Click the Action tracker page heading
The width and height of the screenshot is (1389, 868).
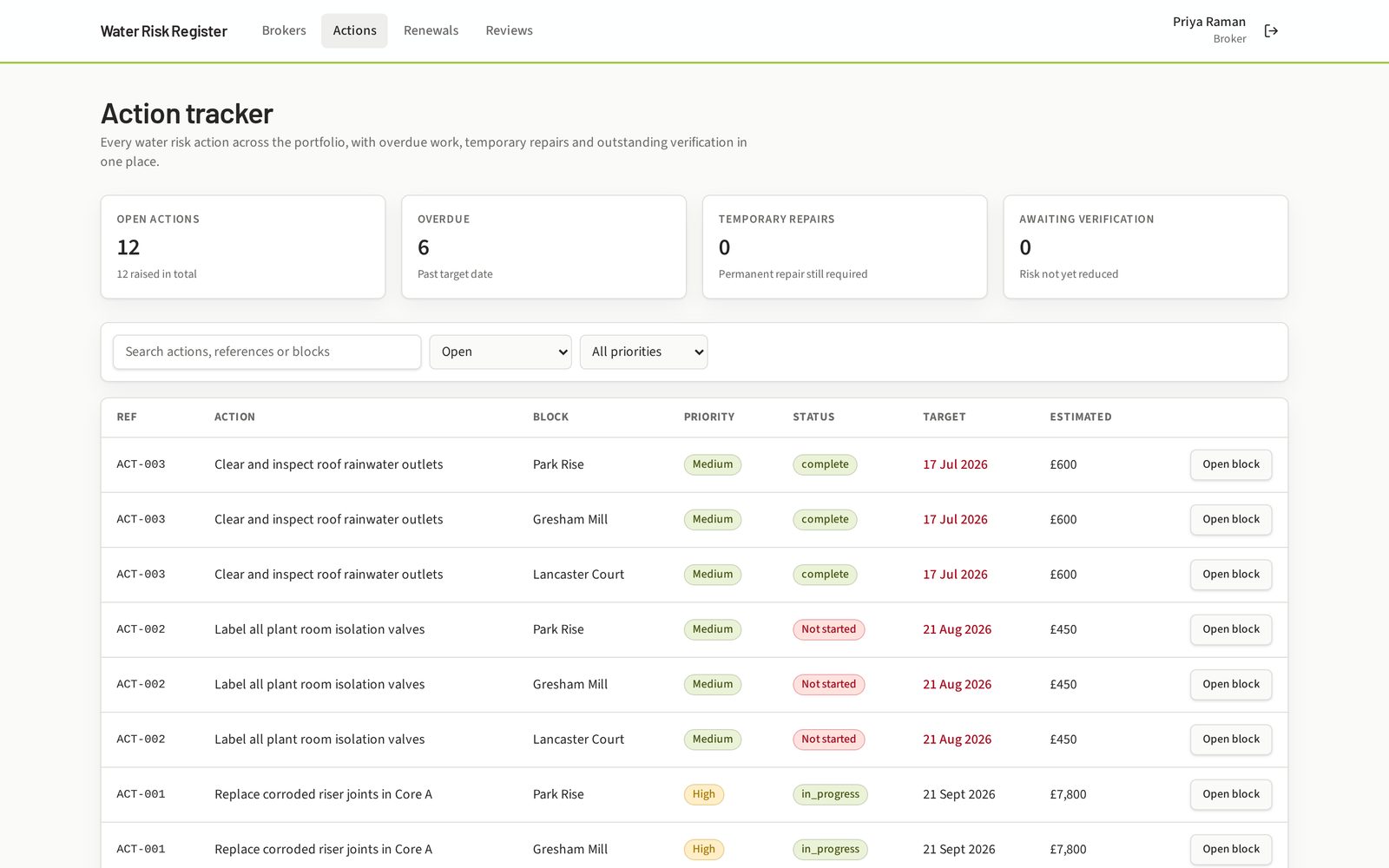187,114
